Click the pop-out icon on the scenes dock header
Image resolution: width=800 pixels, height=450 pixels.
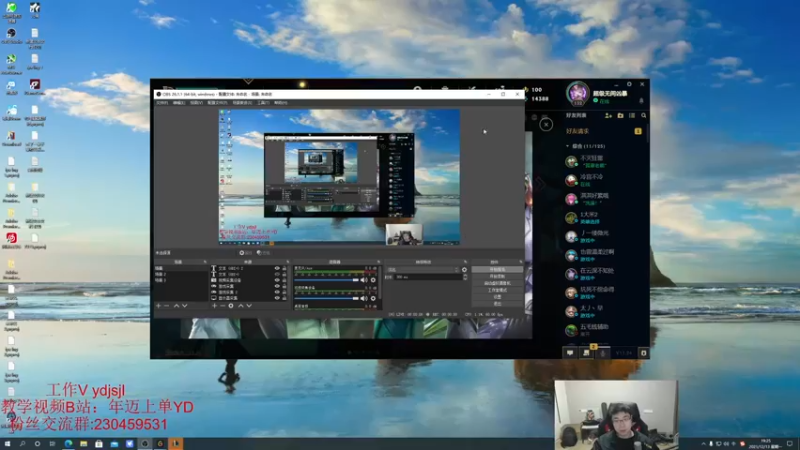tap(205, 262)
